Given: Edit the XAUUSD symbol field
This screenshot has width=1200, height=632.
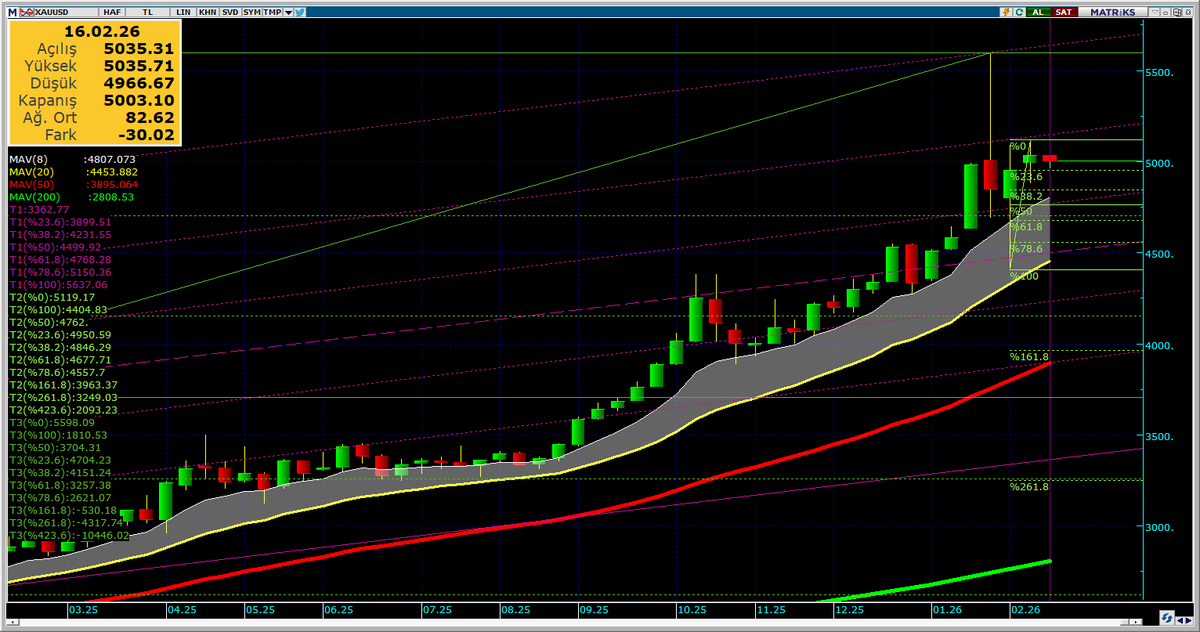Looking at the screenshot, I should pos(66,12).
